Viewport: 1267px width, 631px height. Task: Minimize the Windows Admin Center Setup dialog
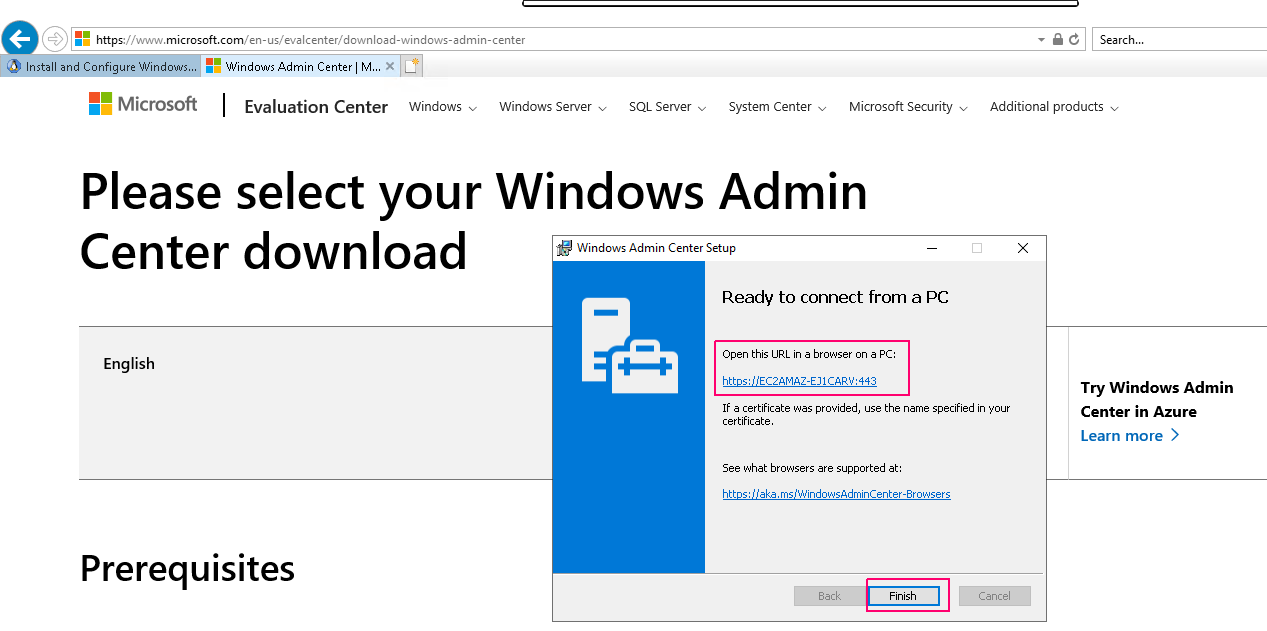932,248
